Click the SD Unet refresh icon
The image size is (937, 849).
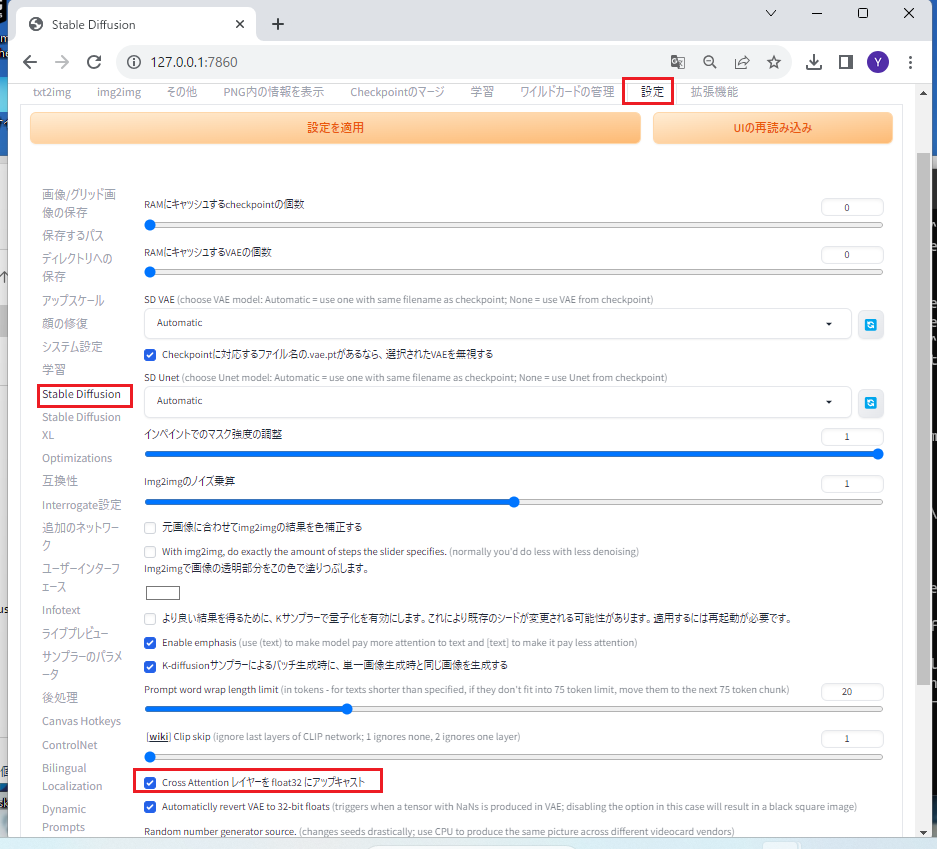871,402
